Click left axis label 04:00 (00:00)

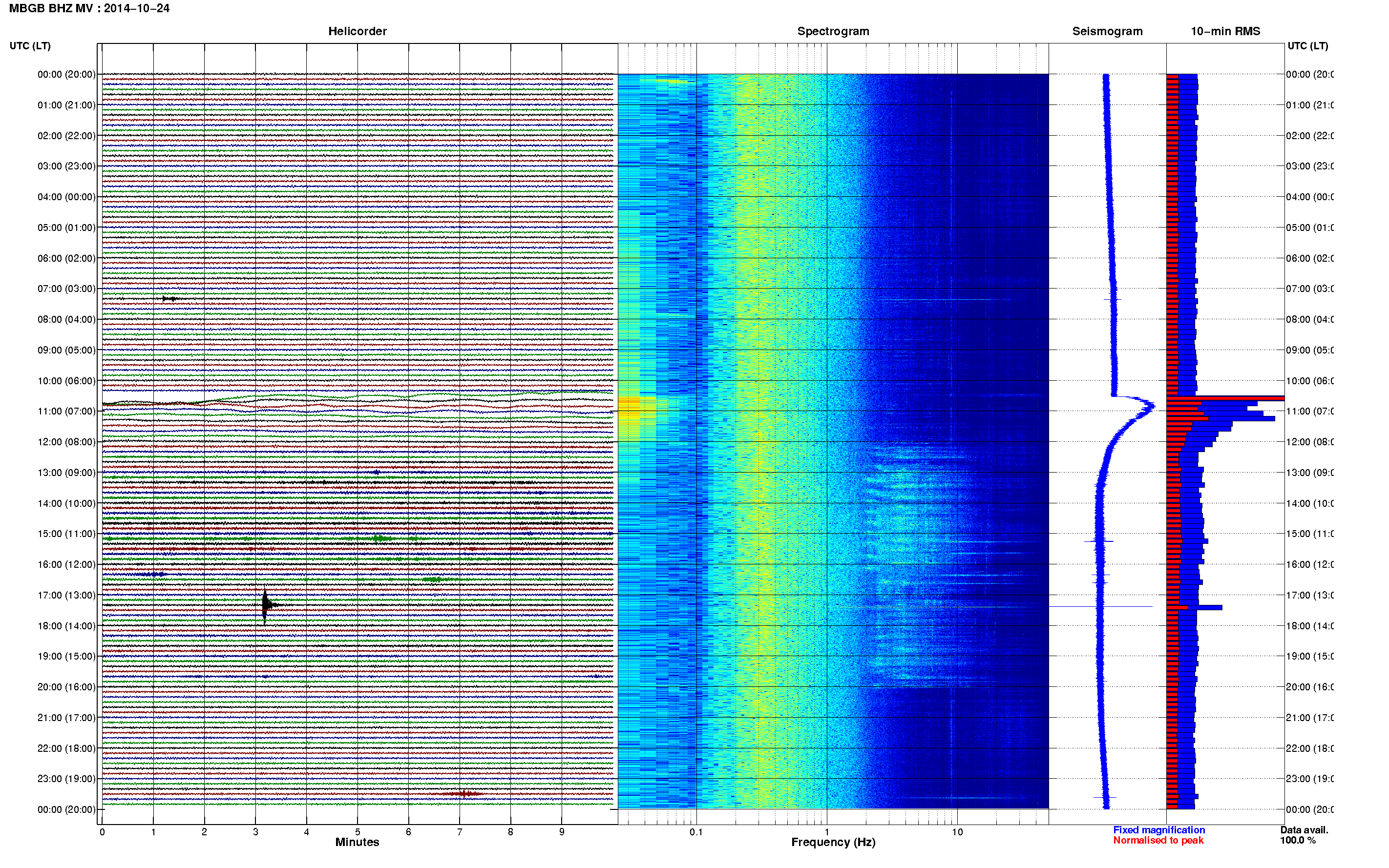click(66, 197)
